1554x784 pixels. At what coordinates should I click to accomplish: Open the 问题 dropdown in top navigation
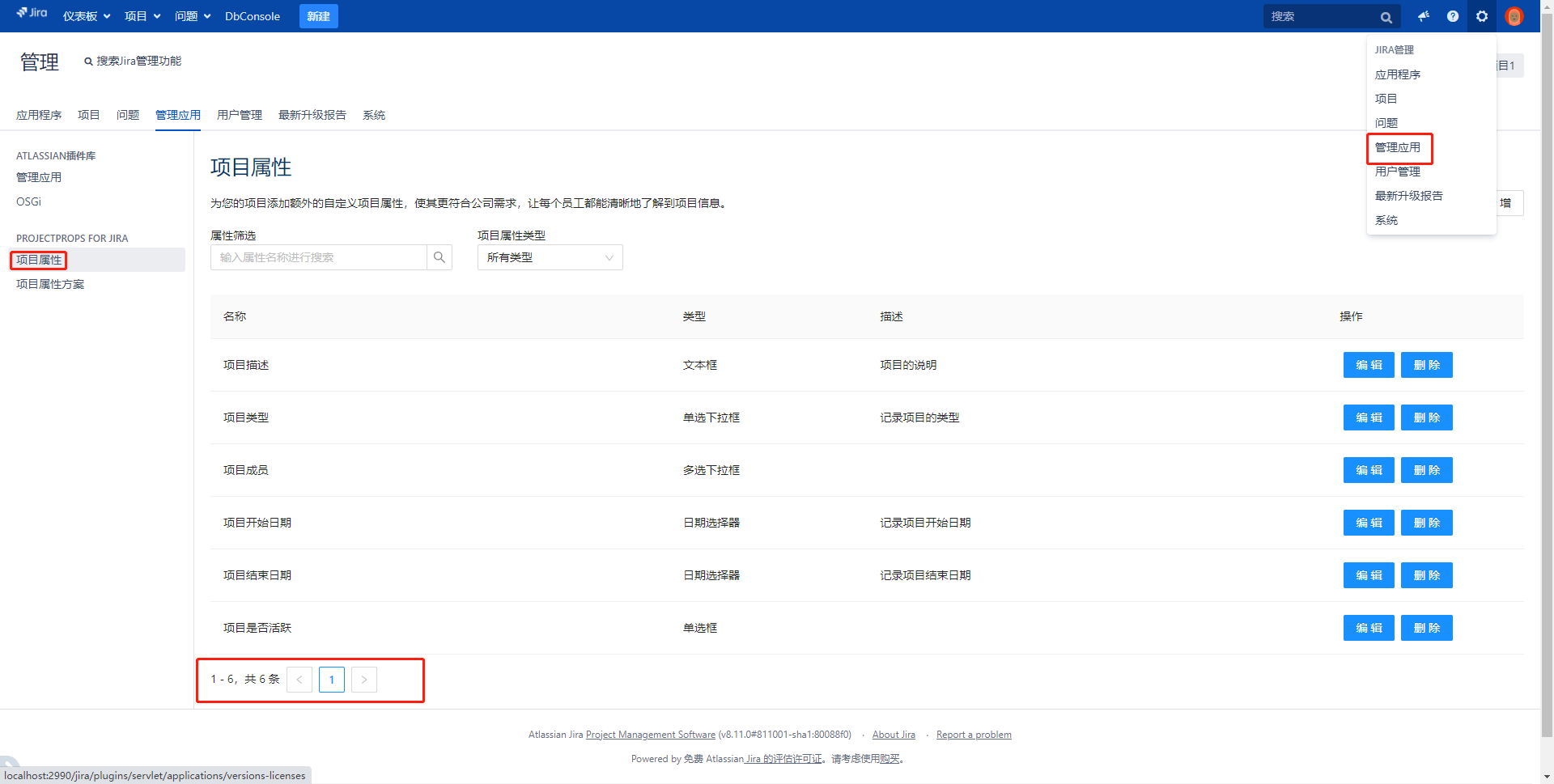pos(193,16)
